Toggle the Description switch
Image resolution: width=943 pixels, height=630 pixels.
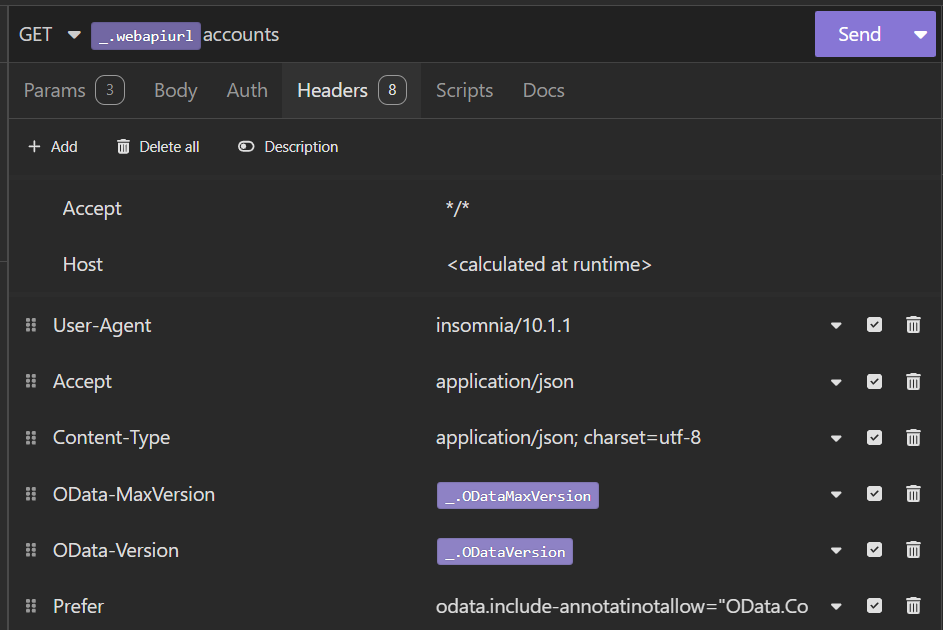tap(288, 147)
